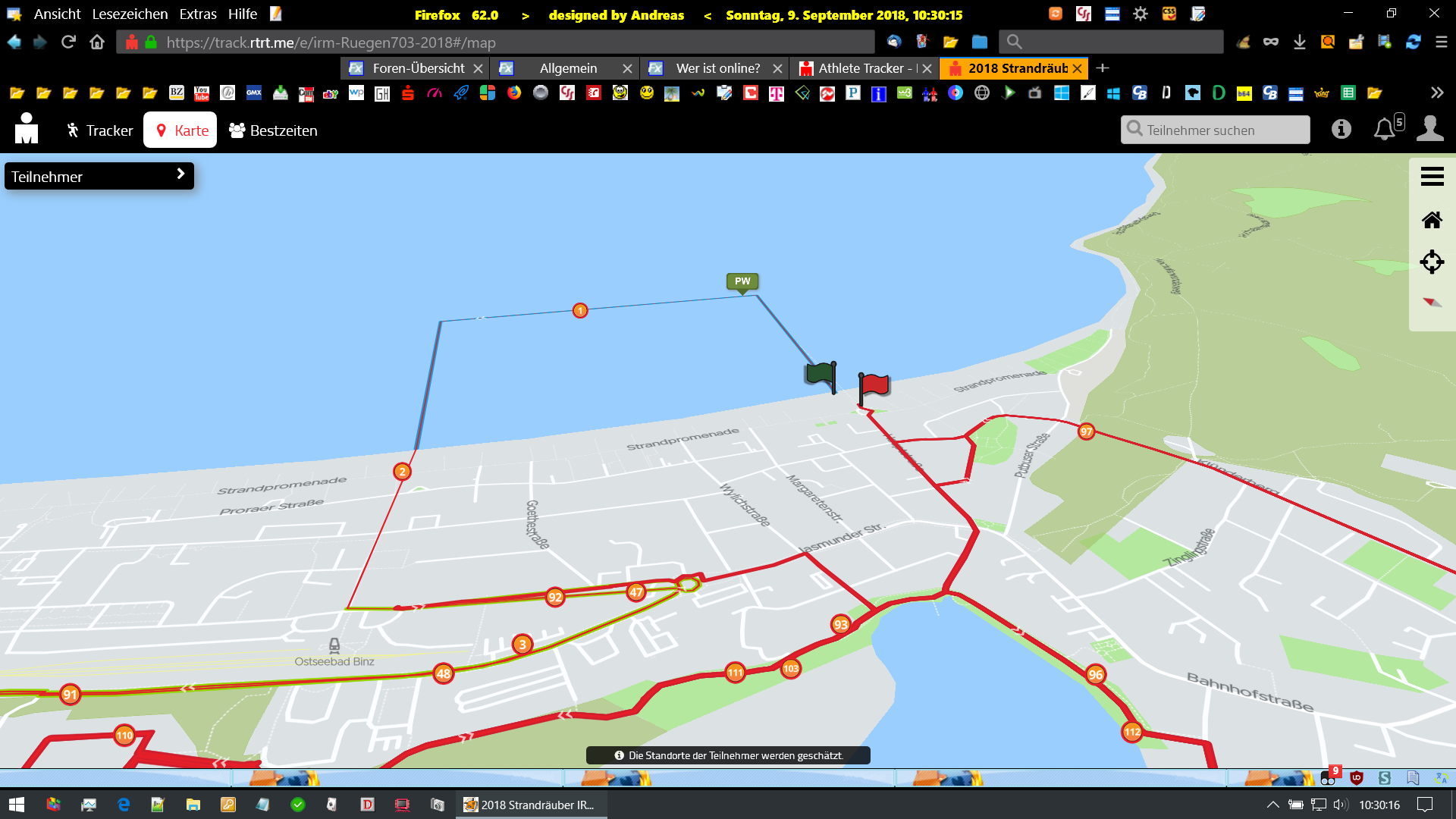Click the PW map marker

point(742,281)
